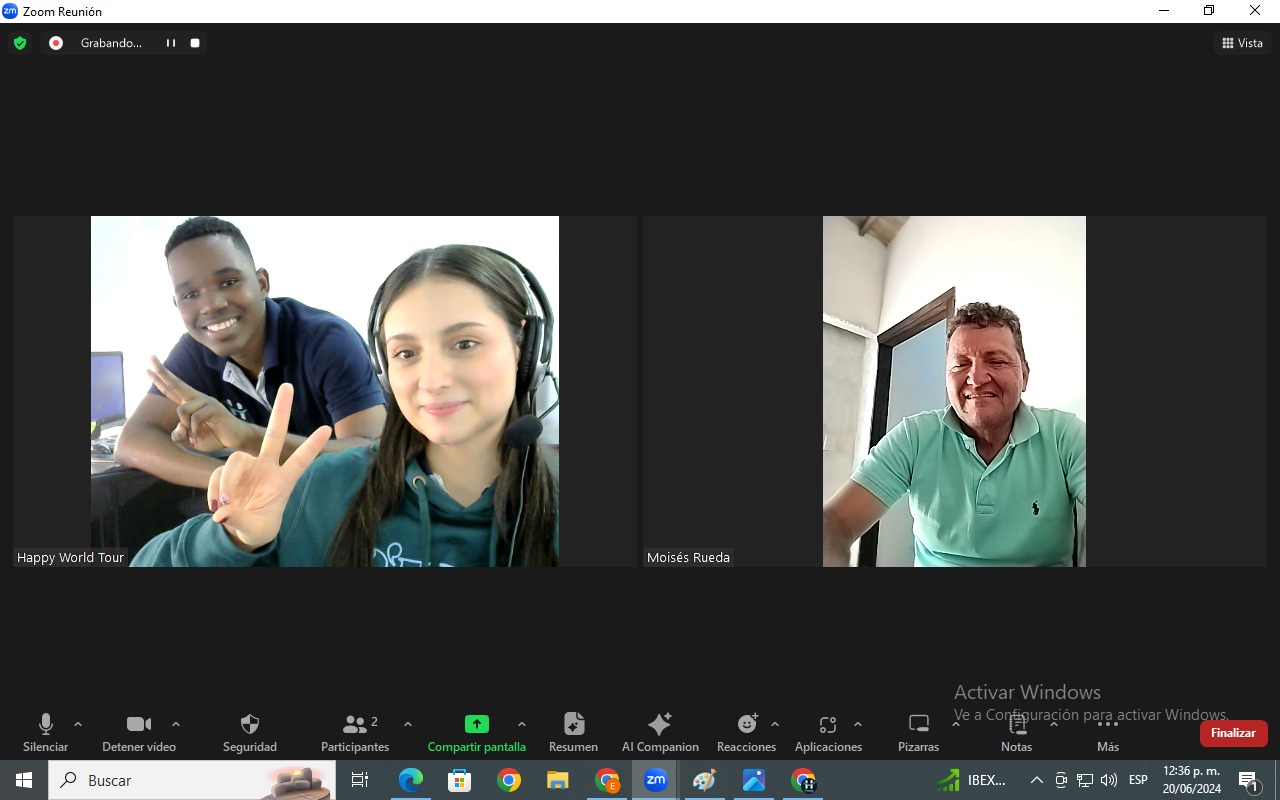Open the Resumen meeting summary
Image resolution: width=1280 pixels, height=800 pixels.
coord(574,733)
